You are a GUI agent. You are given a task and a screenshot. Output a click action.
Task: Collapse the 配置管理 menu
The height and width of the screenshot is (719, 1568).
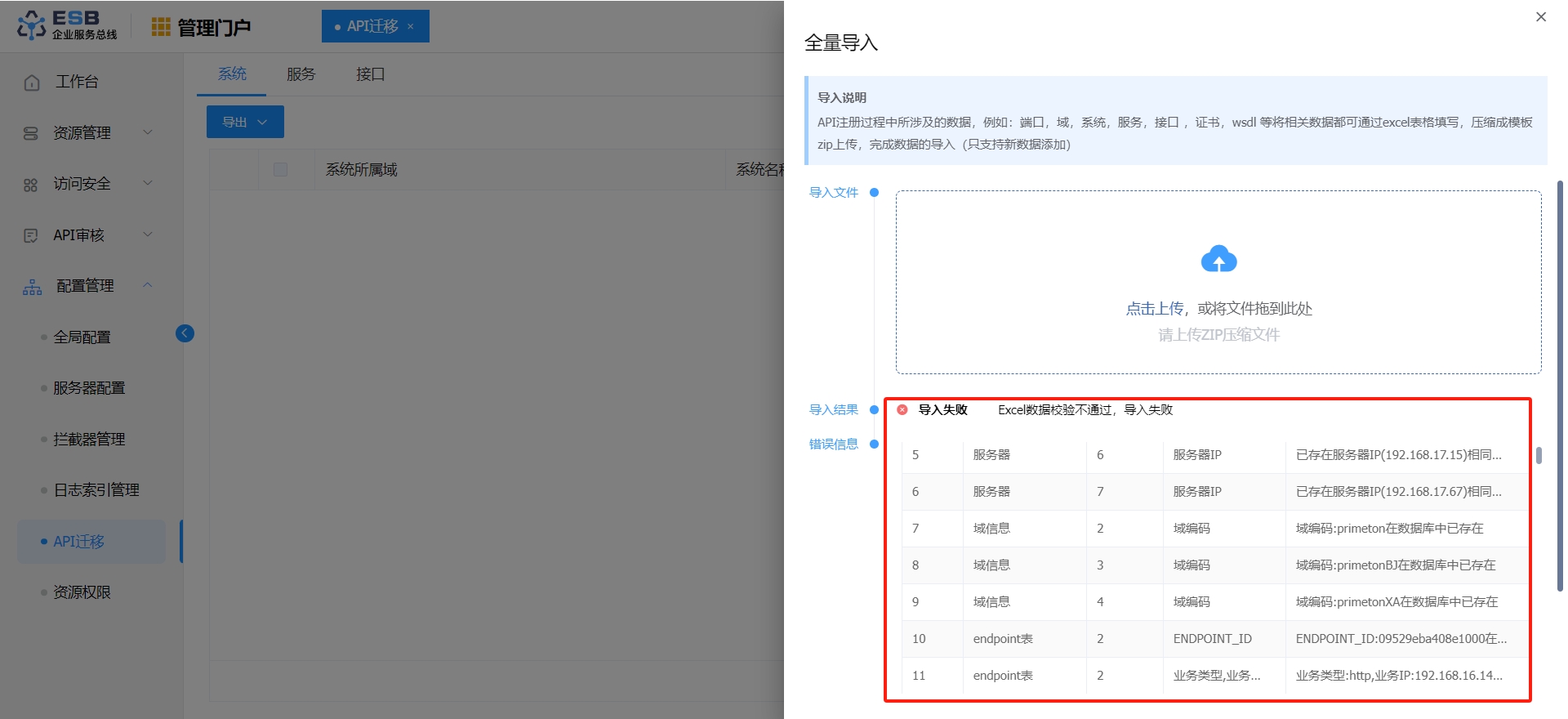click(148, 285)
